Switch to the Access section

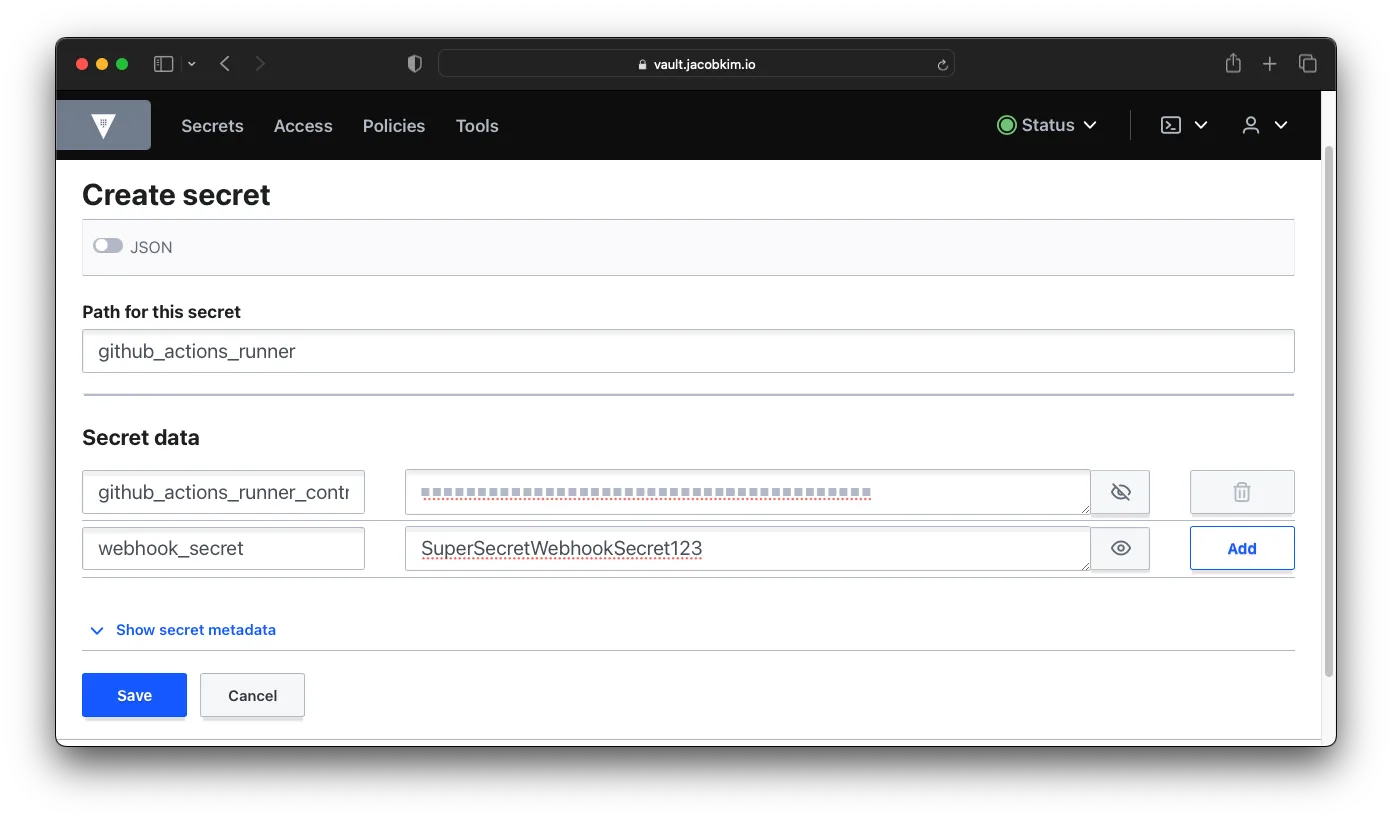(303, 126)
